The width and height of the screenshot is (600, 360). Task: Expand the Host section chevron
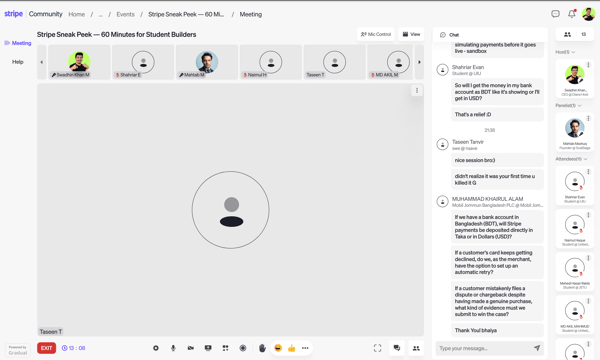point(573,52)
